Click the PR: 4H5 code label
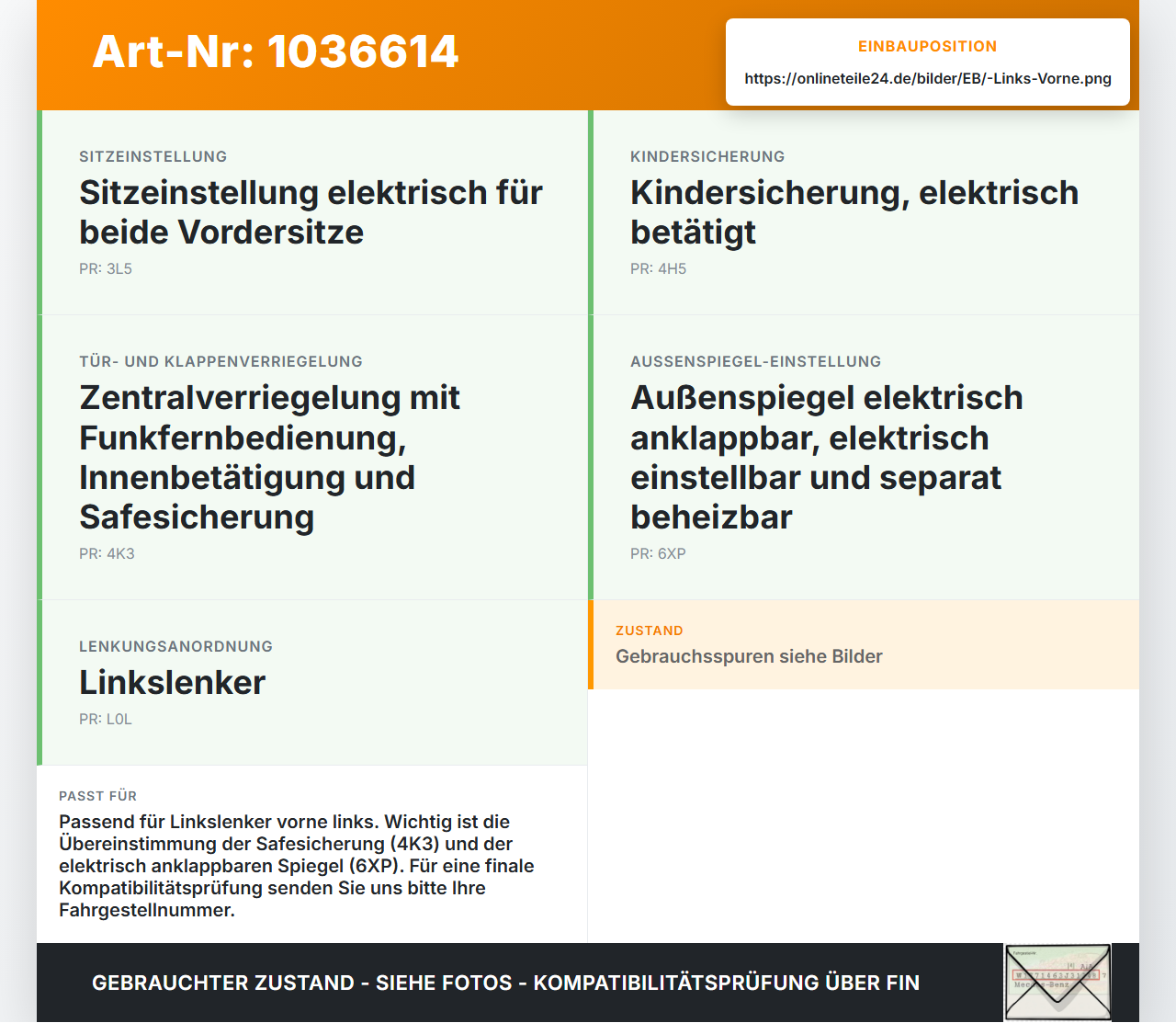Image resolution: width=1176 pixels, height=1023 pixels. [x=658, y=268]
